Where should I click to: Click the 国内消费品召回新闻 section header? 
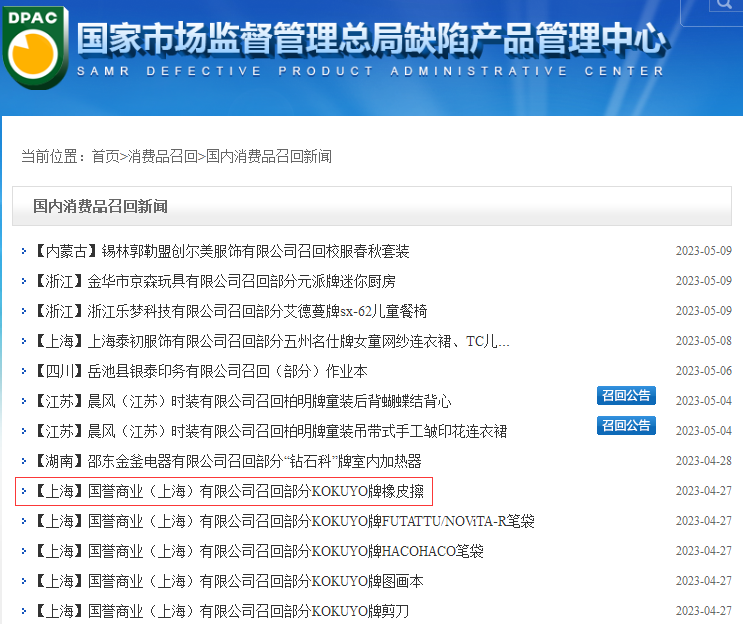[x=100, y=206]
